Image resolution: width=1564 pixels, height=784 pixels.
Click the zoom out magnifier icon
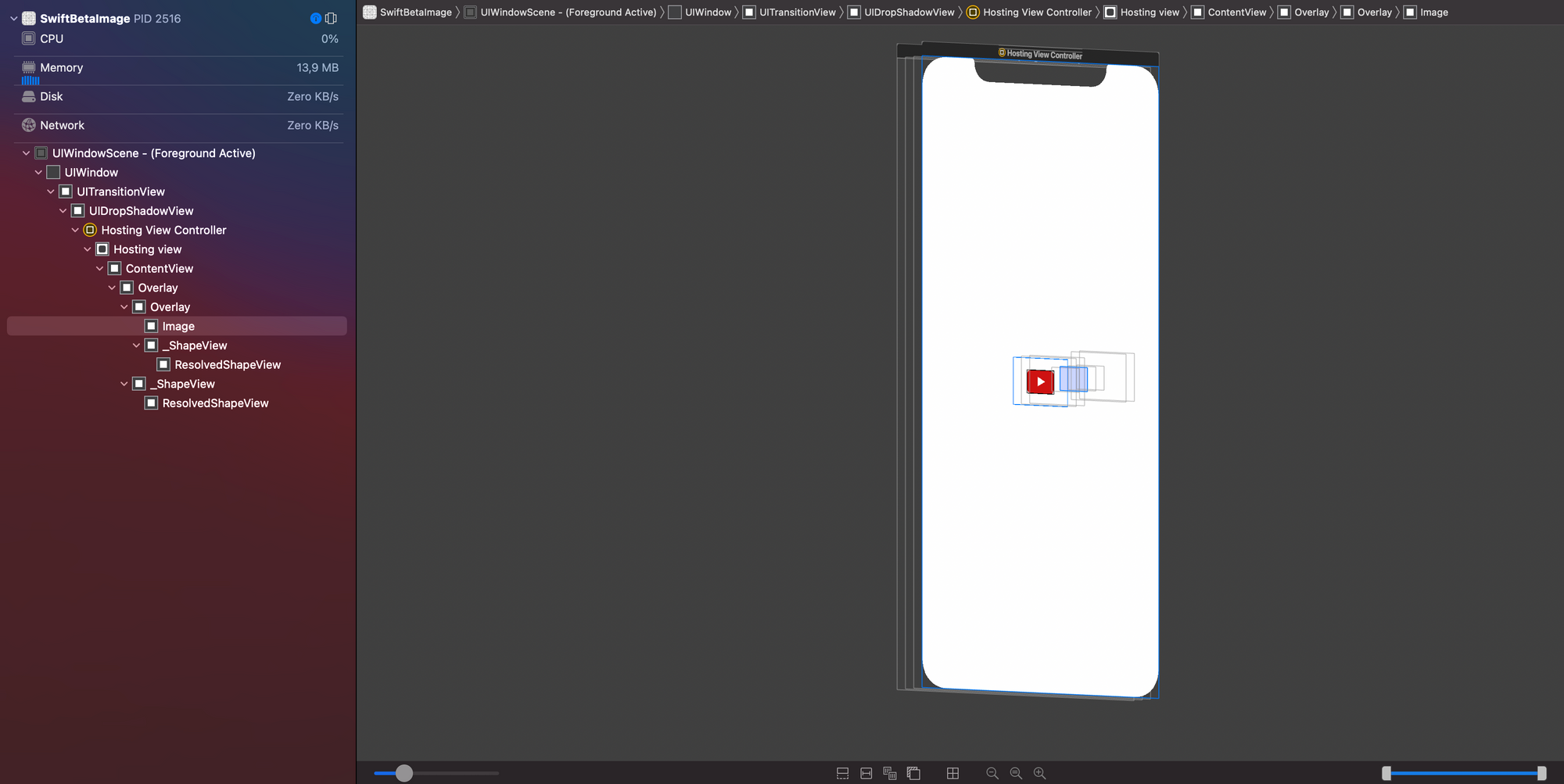click(x=992, y=773)
